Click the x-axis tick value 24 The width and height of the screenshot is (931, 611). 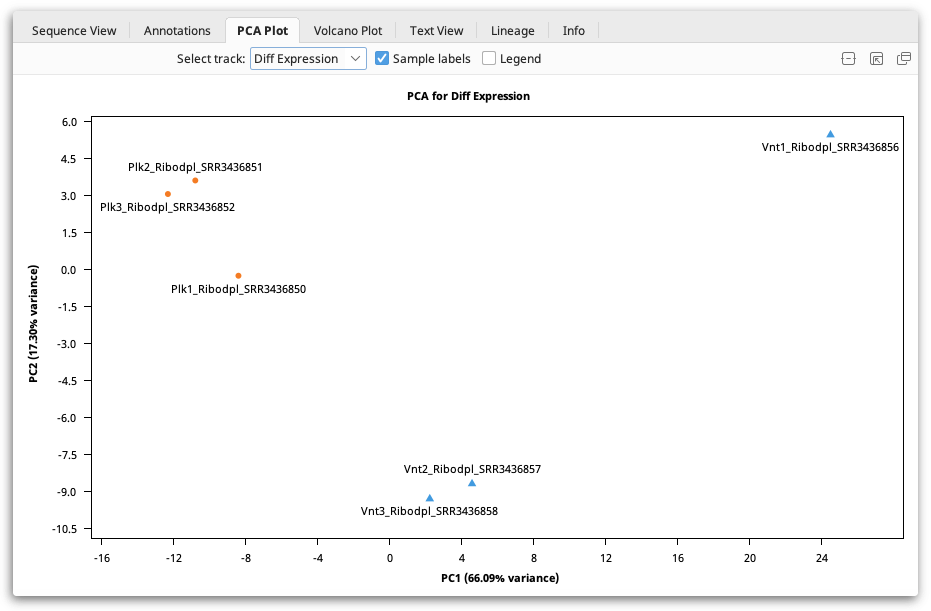tap(822, 558)
